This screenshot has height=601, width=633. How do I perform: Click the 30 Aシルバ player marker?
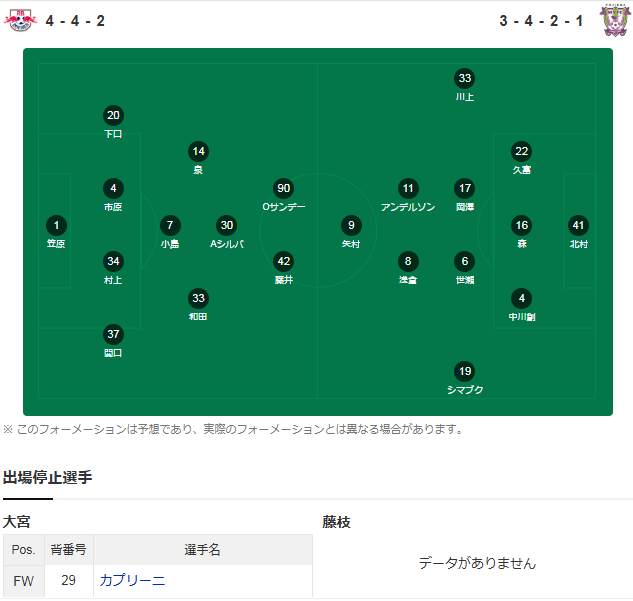[x=227, y=225]
